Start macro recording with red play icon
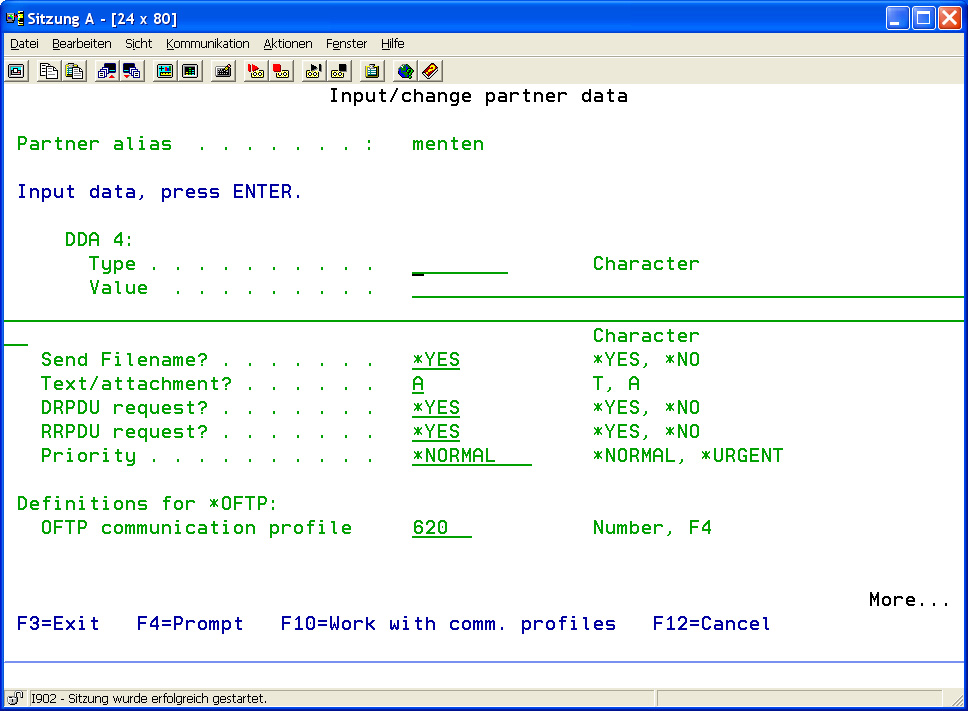 (x=256, y=71)
